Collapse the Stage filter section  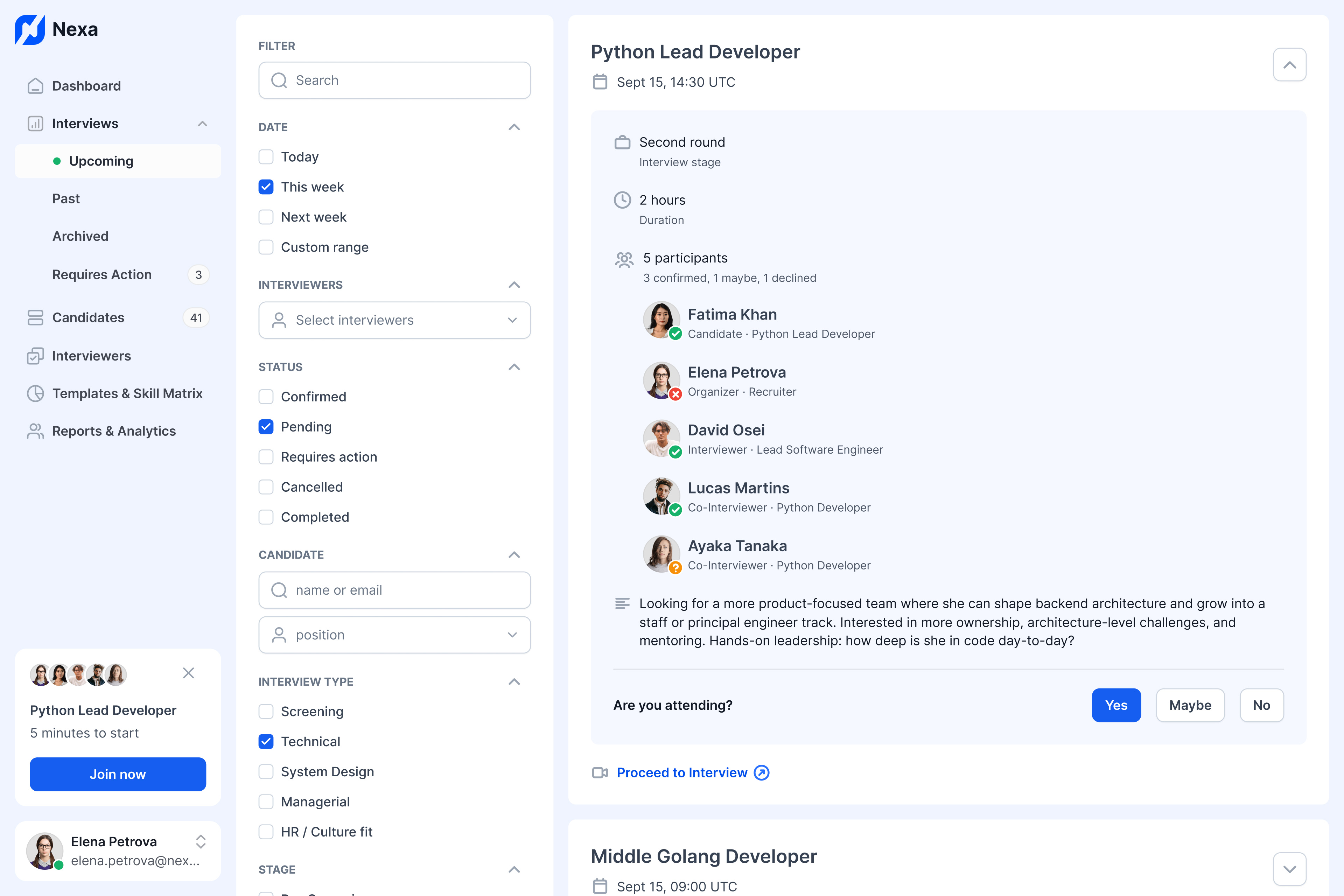[514, 870]
